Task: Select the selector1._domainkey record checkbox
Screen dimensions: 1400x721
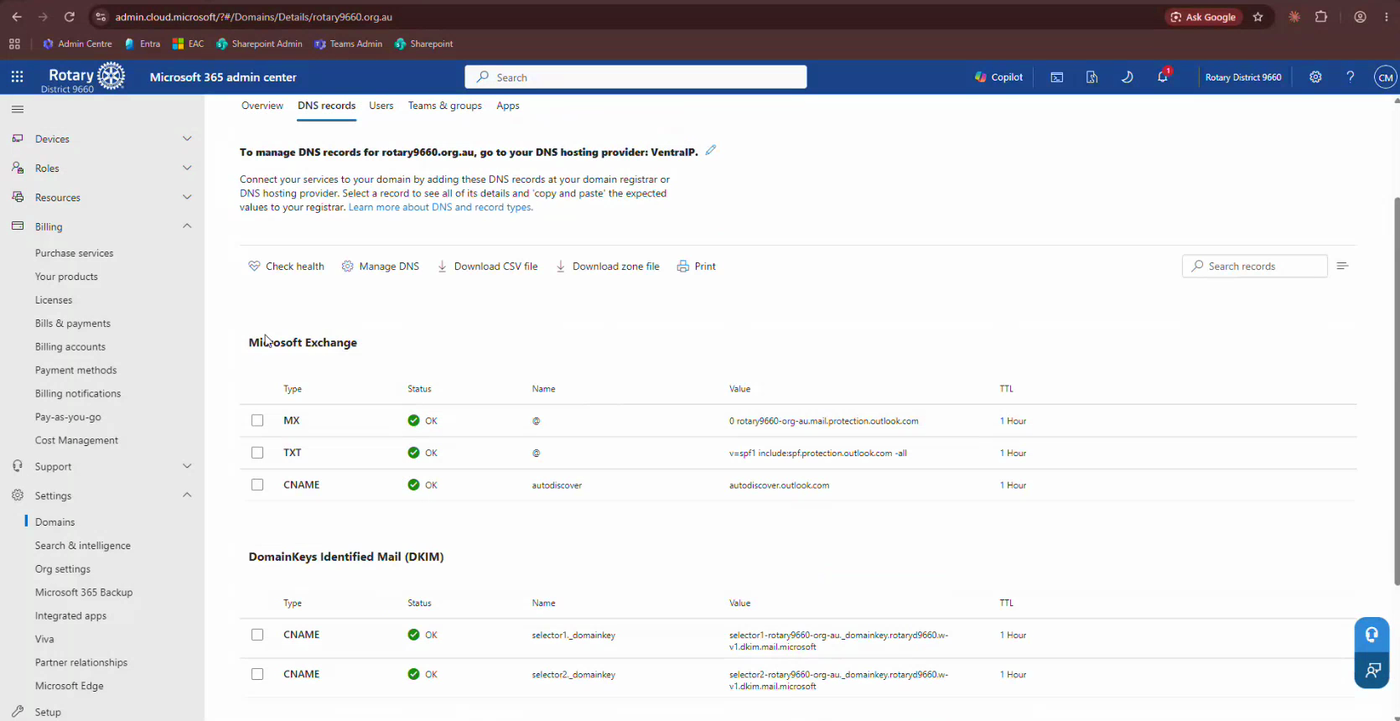Action: pos(257,635)
